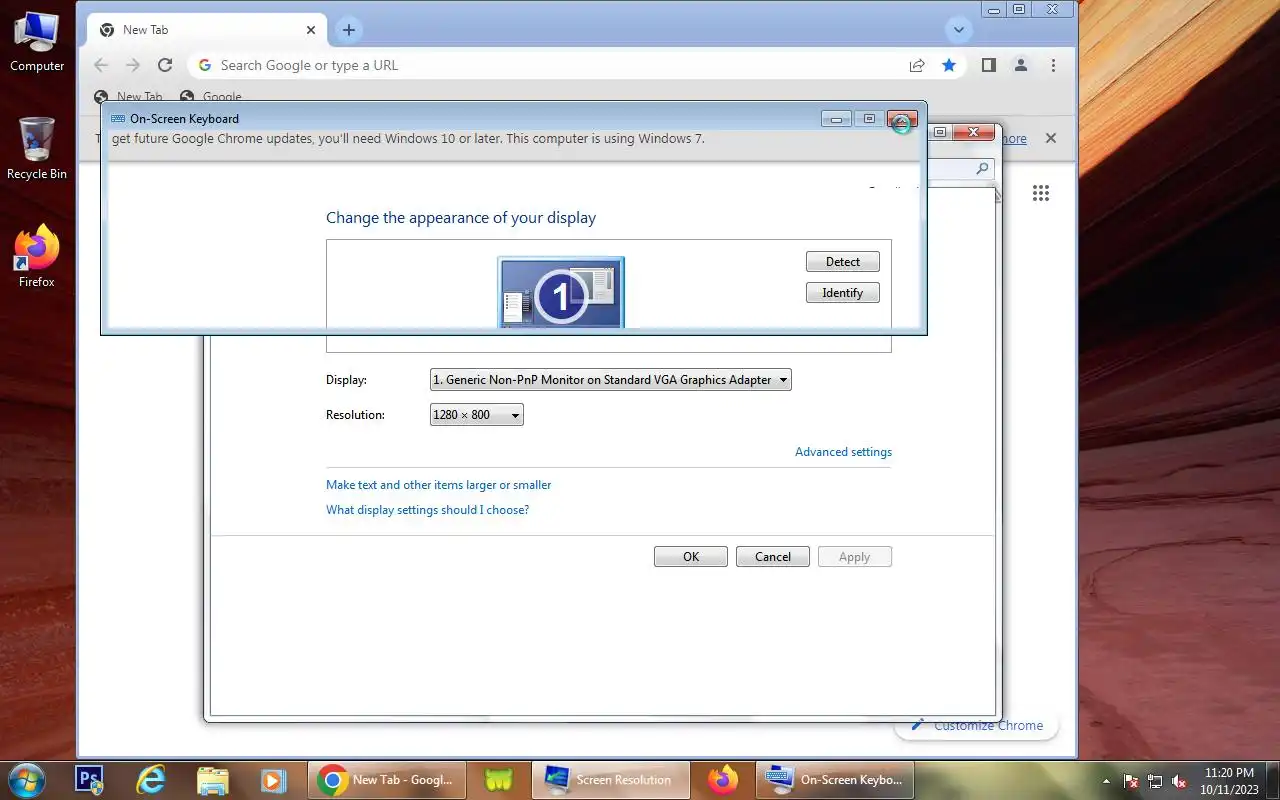Click the Identify button
The height and width of the screenshot is (800, 1280).
click(842, 293)
